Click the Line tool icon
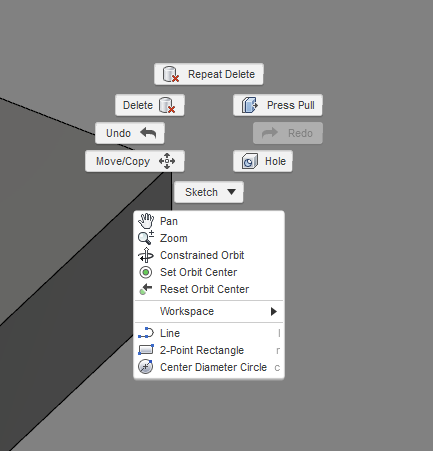Viewport: 433px width, 451px height. [146, 333]
